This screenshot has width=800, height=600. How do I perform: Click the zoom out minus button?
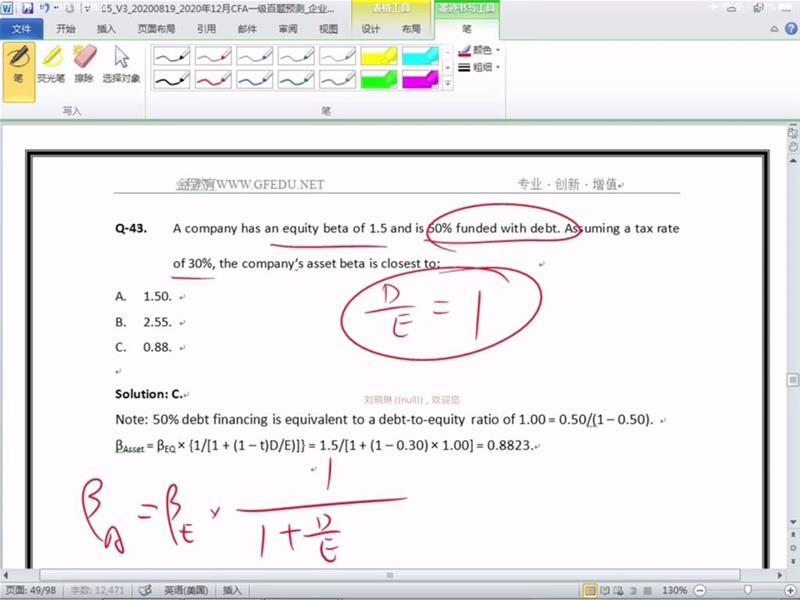700,590
